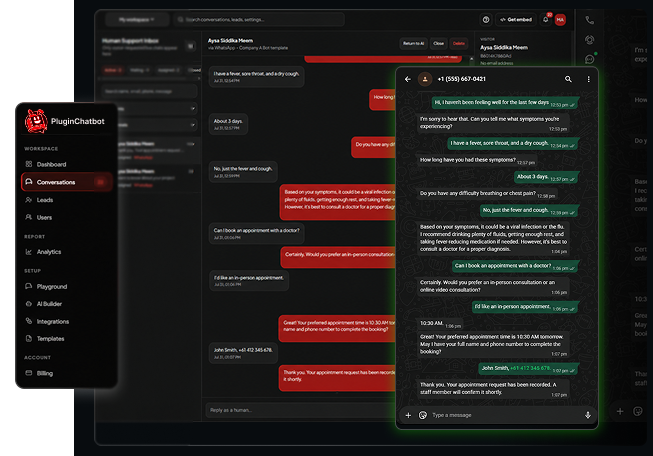Click the red Delete button
The width and height of the screenshot is (653, 456).
click(459, 43)
